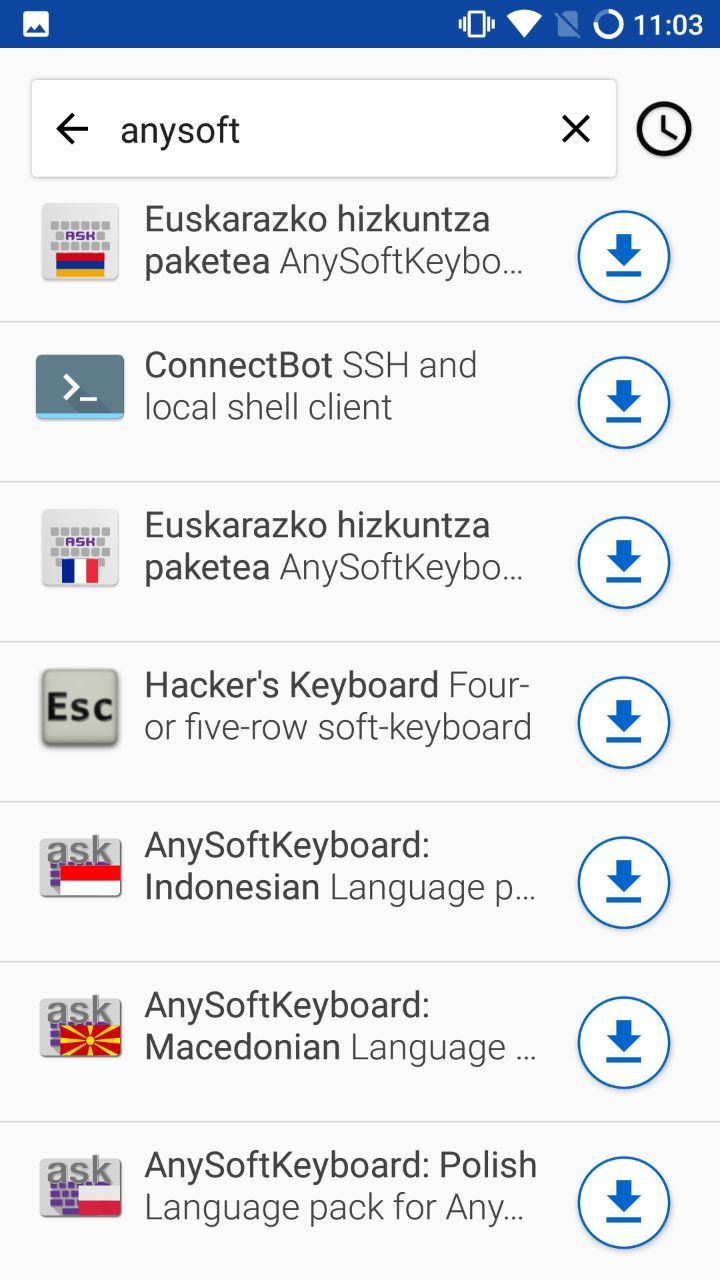Image resolution: width=720 pixels, height=1280 pixels.
Task: Clear the anysoft search text
Action: click(576, 129)
